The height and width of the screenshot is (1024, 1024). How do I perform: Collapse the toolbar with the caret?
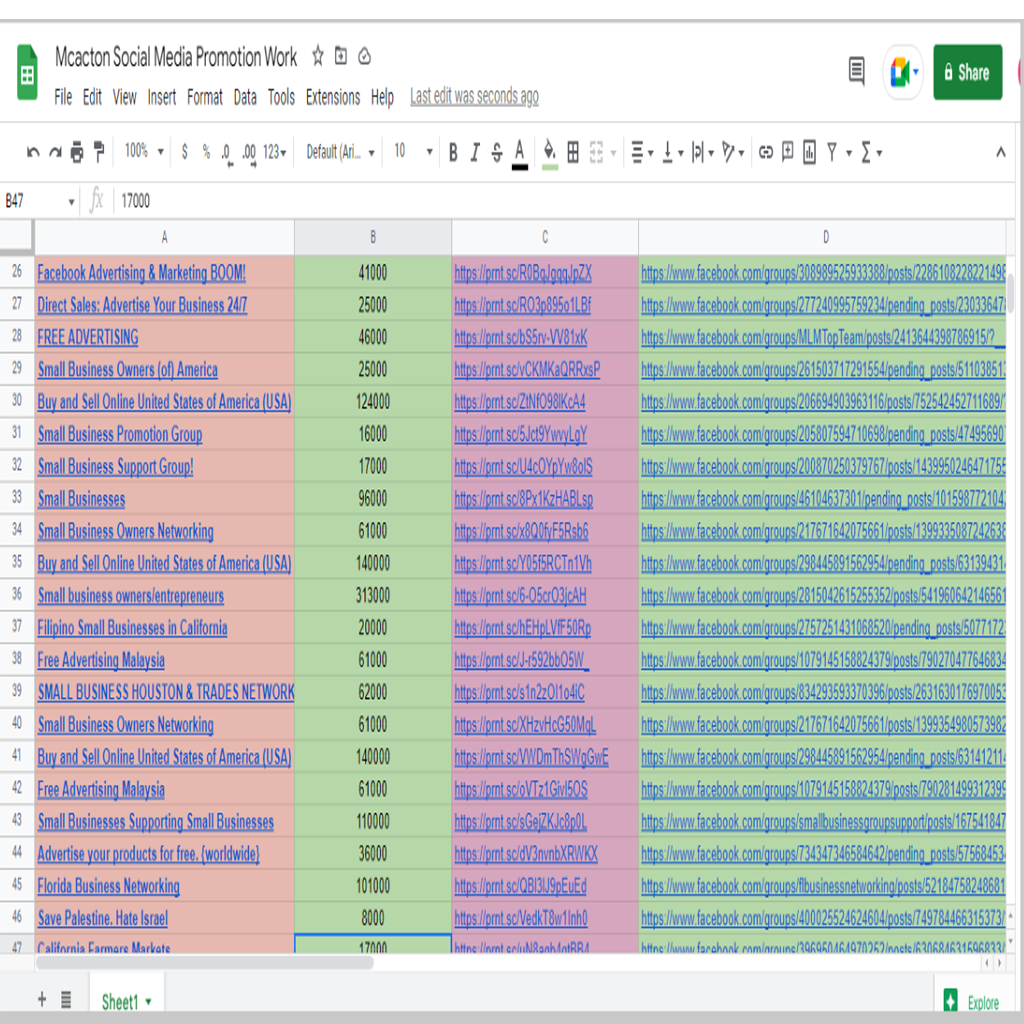point(1000,153)
